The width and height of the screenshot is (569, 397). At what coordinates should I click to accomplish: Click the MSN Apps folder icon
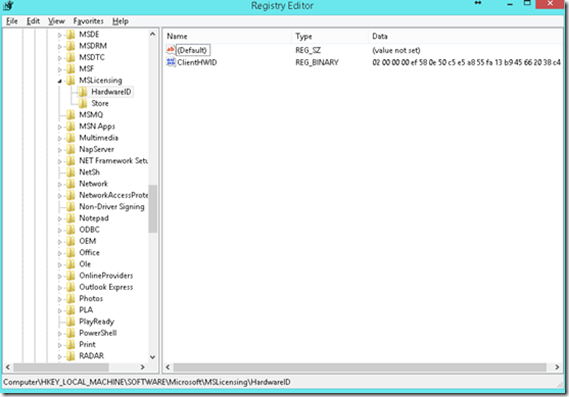click(71, 126)
